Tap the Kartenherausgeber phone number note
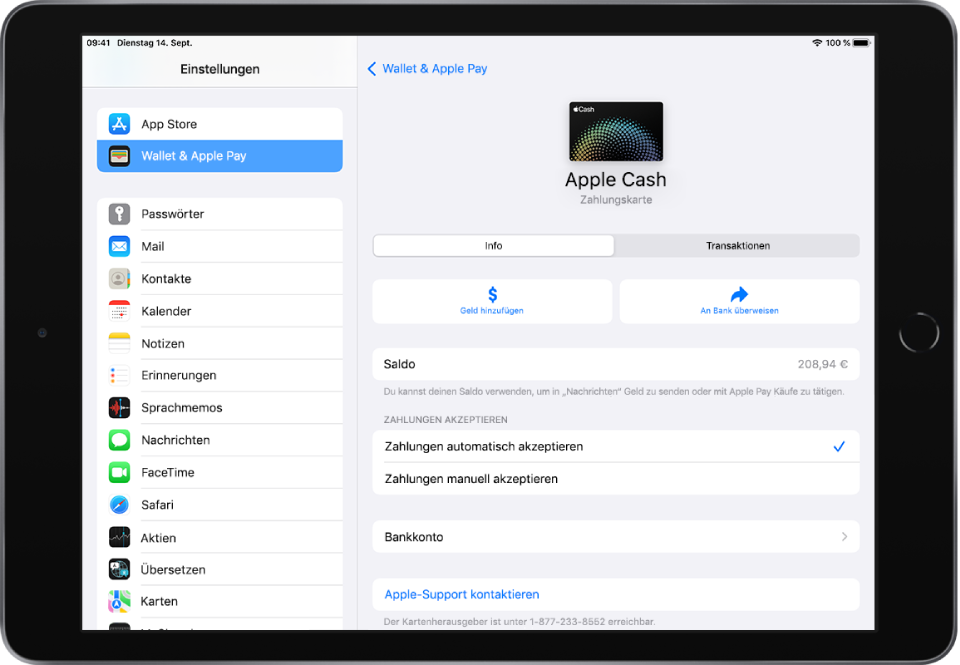 click(x=519, y=622)
